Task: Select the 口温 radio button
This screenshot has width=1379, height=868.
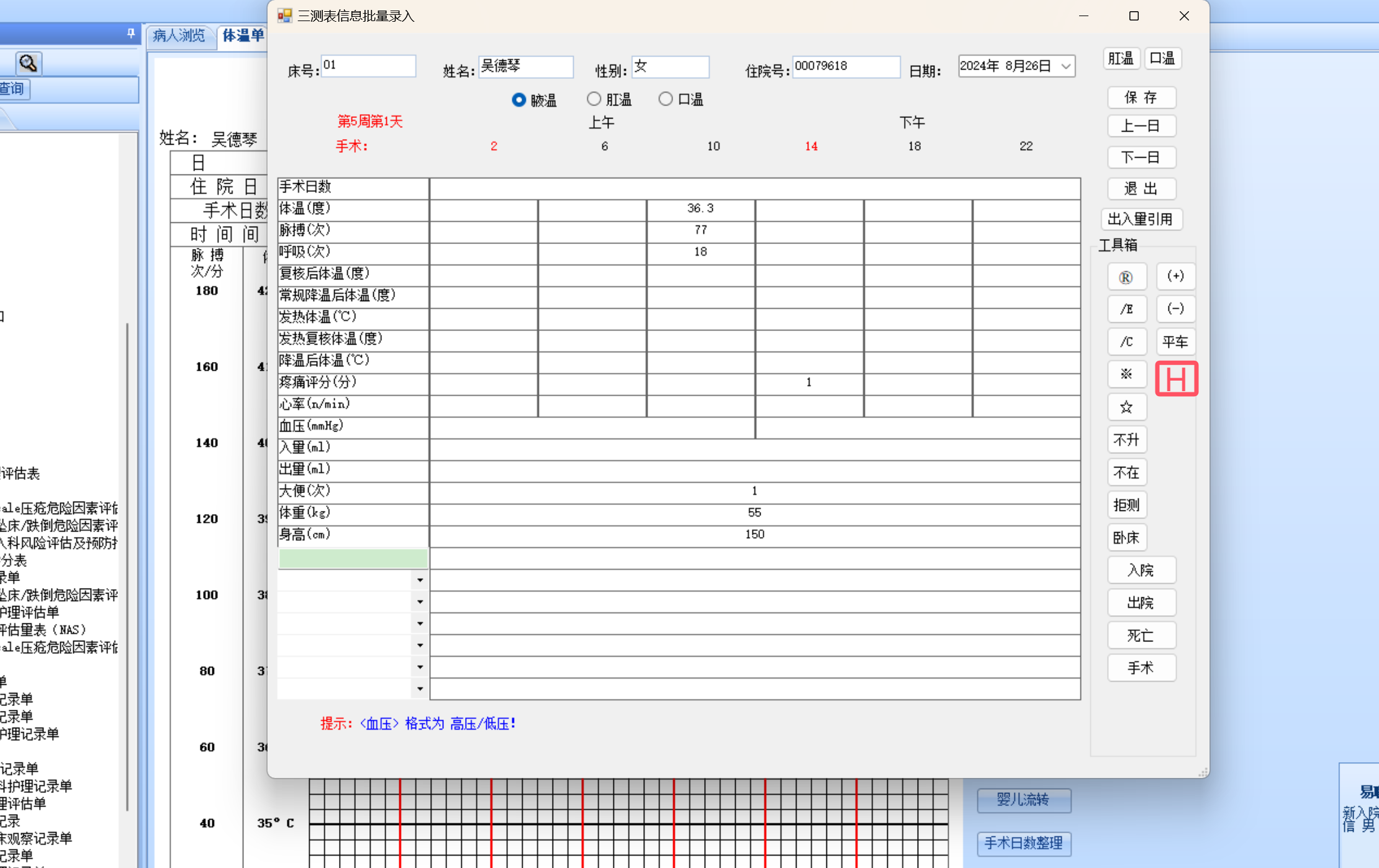Action: point(666,99)
